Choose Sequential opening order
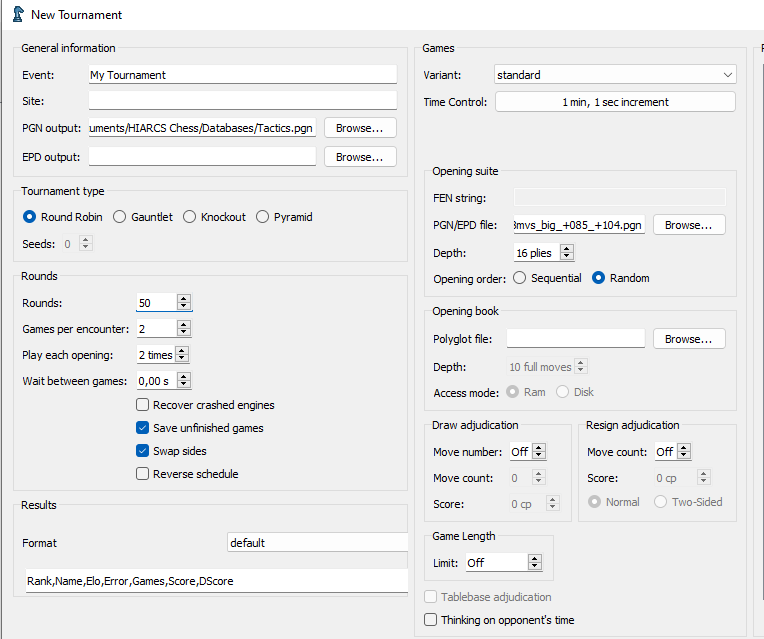Screen dimensions: 764x639 point(519,278)
